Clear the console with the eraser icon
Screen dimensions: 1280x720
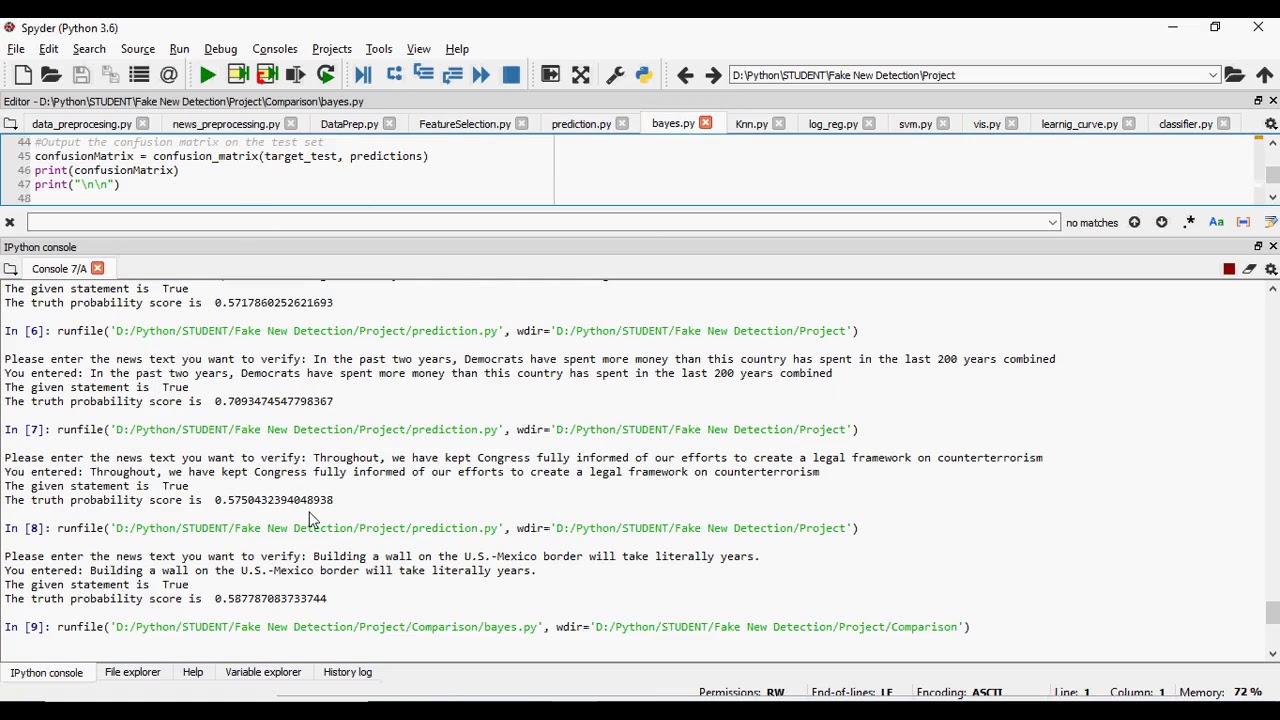pos(1250,269)
